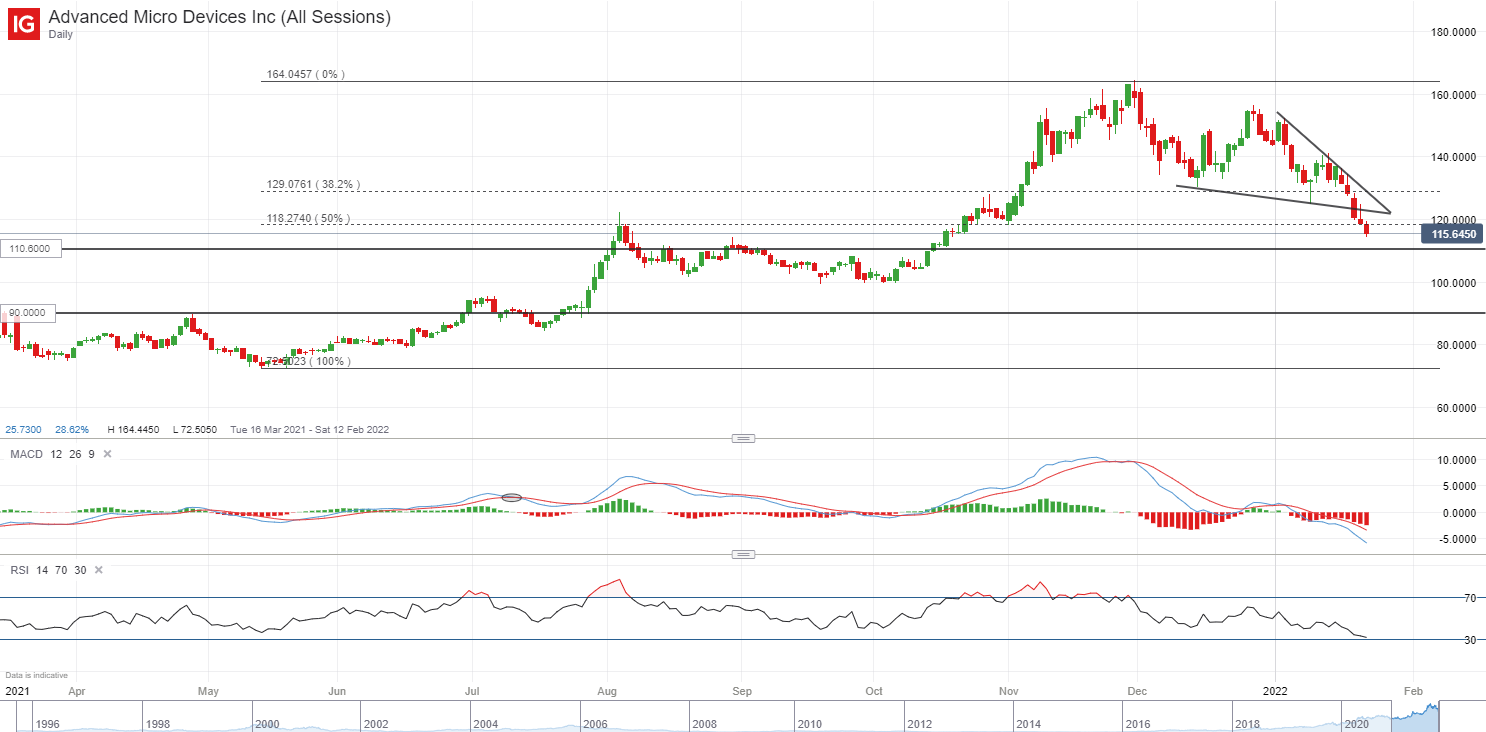This screenshot has height=732, width=1486.
Task: Click the pane handle above RSI panel
Action: [742, 554]
